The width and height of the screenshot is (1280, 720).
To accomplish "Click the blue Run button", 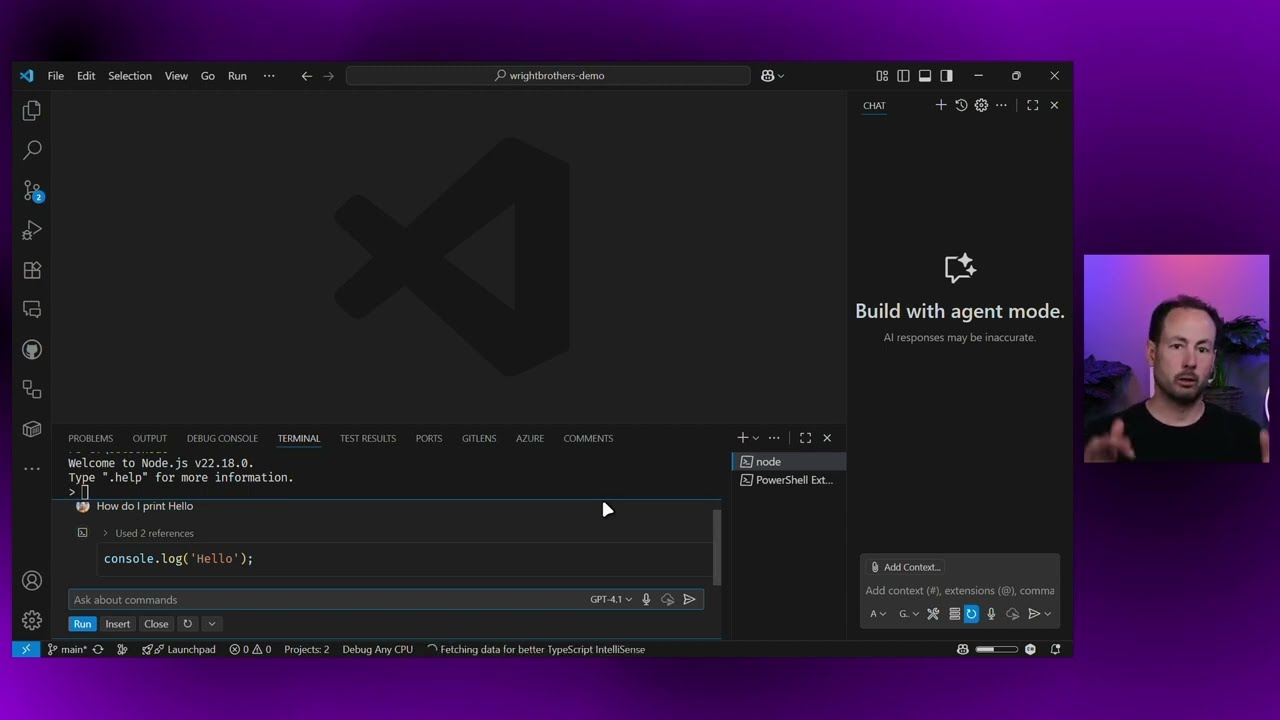I will 82,624.
